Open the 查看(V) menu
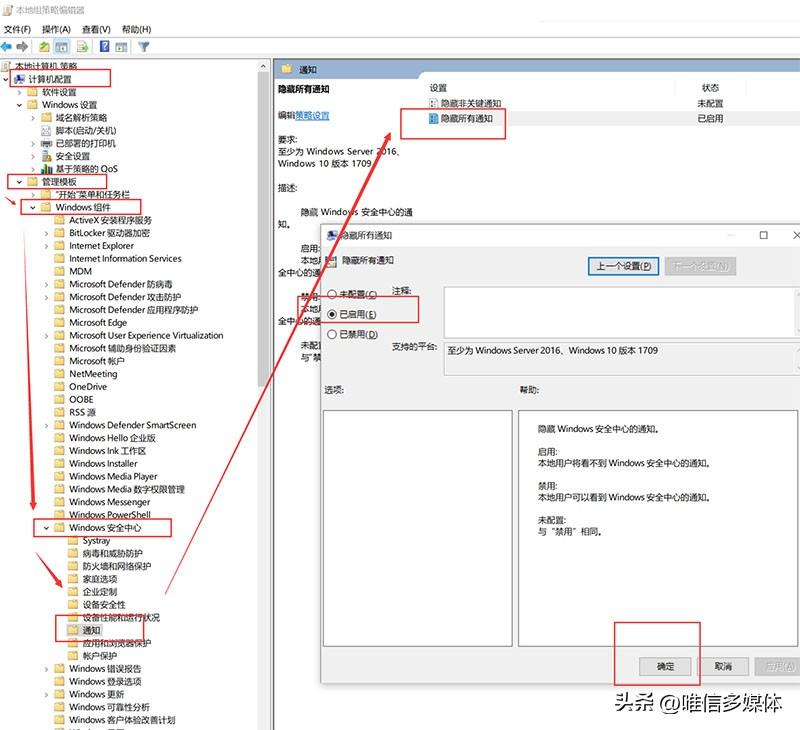Image resolution: width=800 pixels, height=730 pixels. tap(96, 29)
